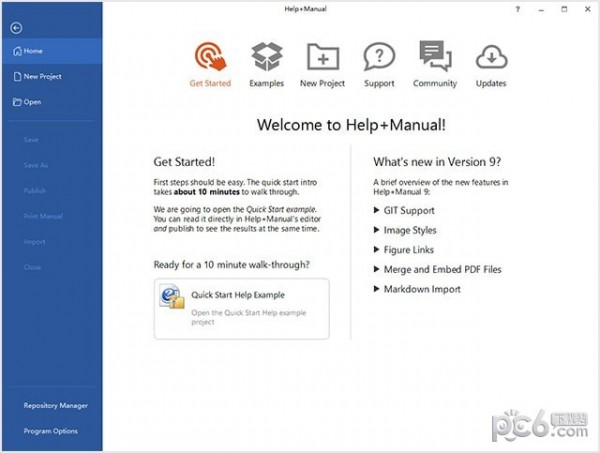Screen dimensions: 600x453
Task: Maximize the Help+Manual window
Action: coord(564,9)
